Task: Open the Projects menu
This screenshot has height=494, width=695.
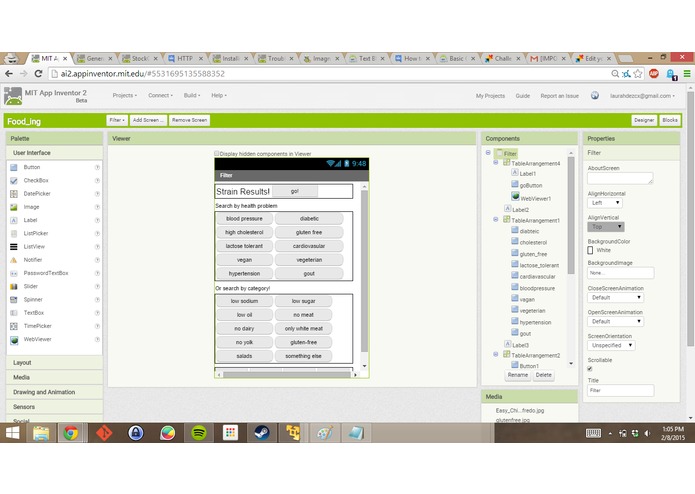Action: [125, 95]
